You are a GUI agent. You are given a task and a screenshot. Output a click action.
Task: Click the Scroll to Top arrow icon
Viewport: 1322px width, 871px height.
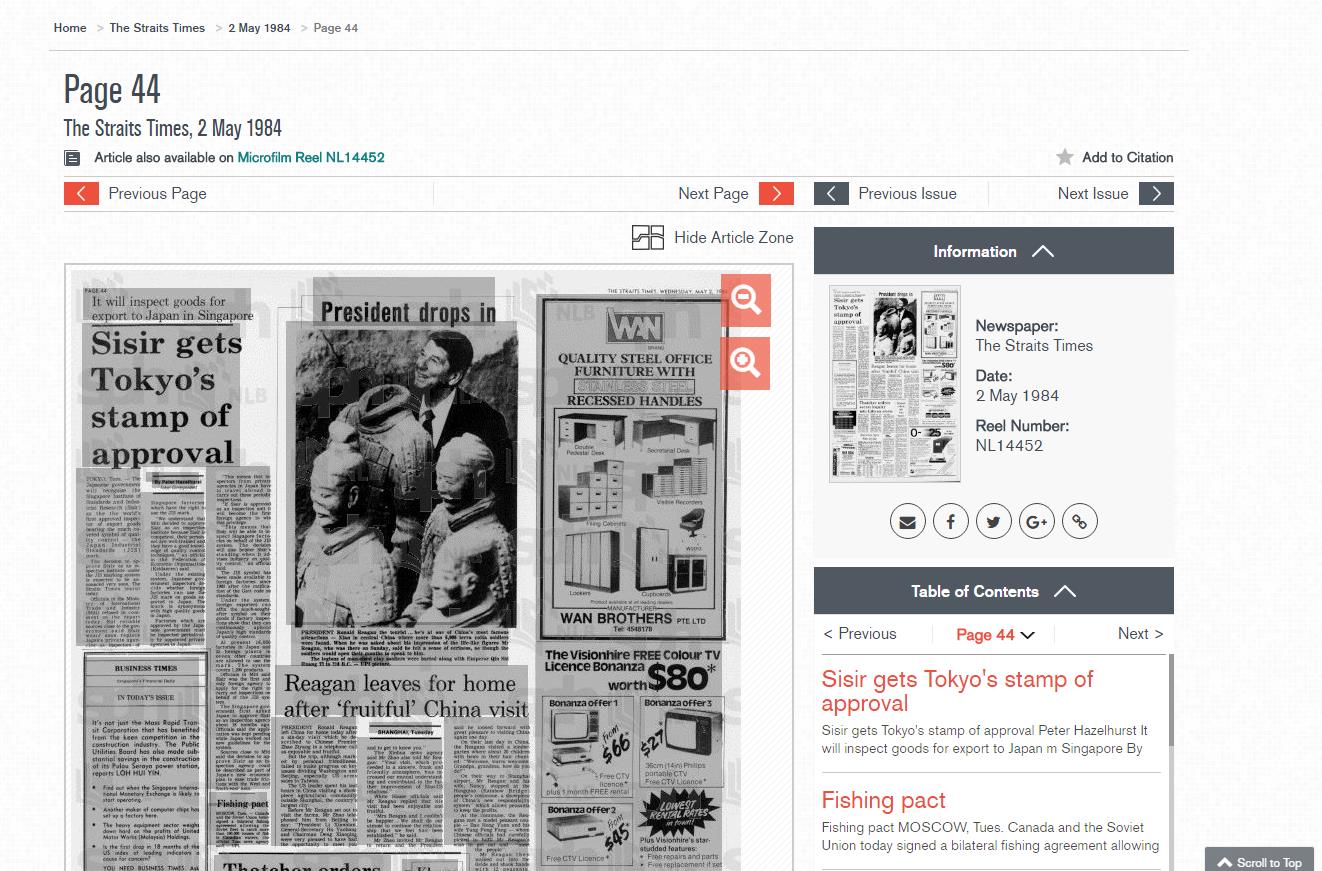click(x=1224, y=862)
